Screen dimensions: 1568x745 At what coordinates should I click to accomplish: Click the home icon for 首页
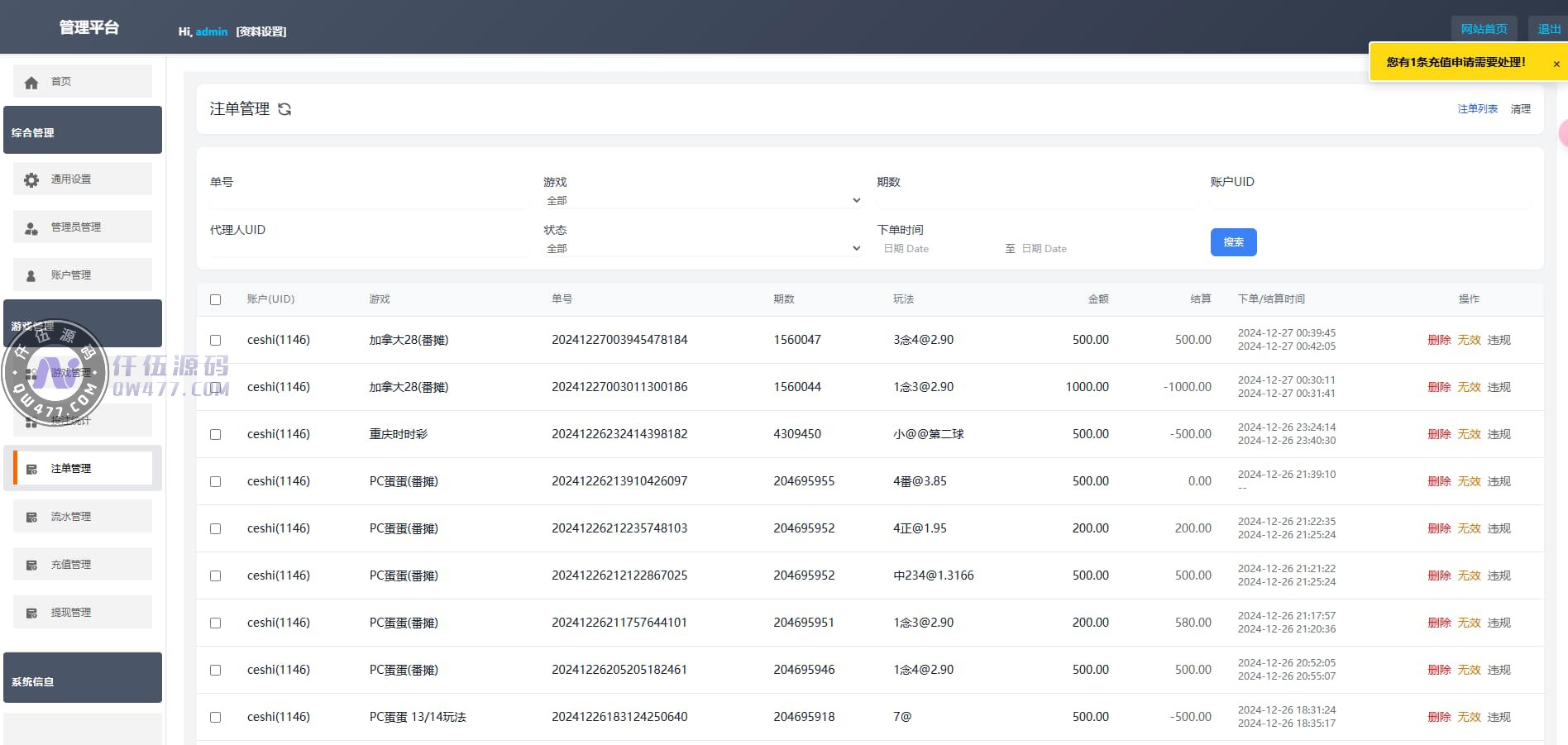[31, 83]
